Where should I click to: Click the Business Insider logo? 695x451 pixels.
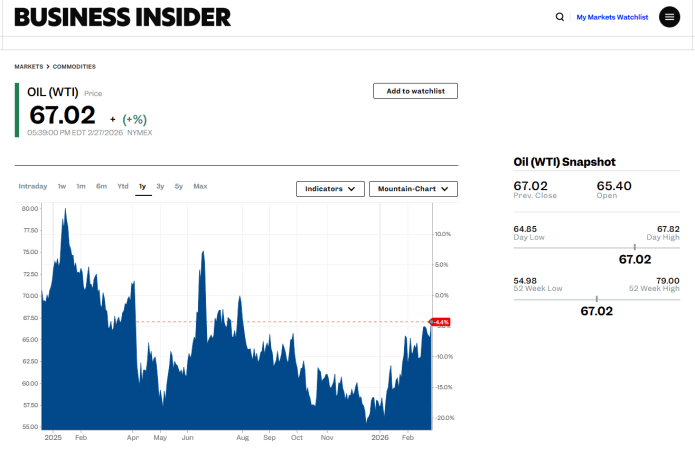122,17
